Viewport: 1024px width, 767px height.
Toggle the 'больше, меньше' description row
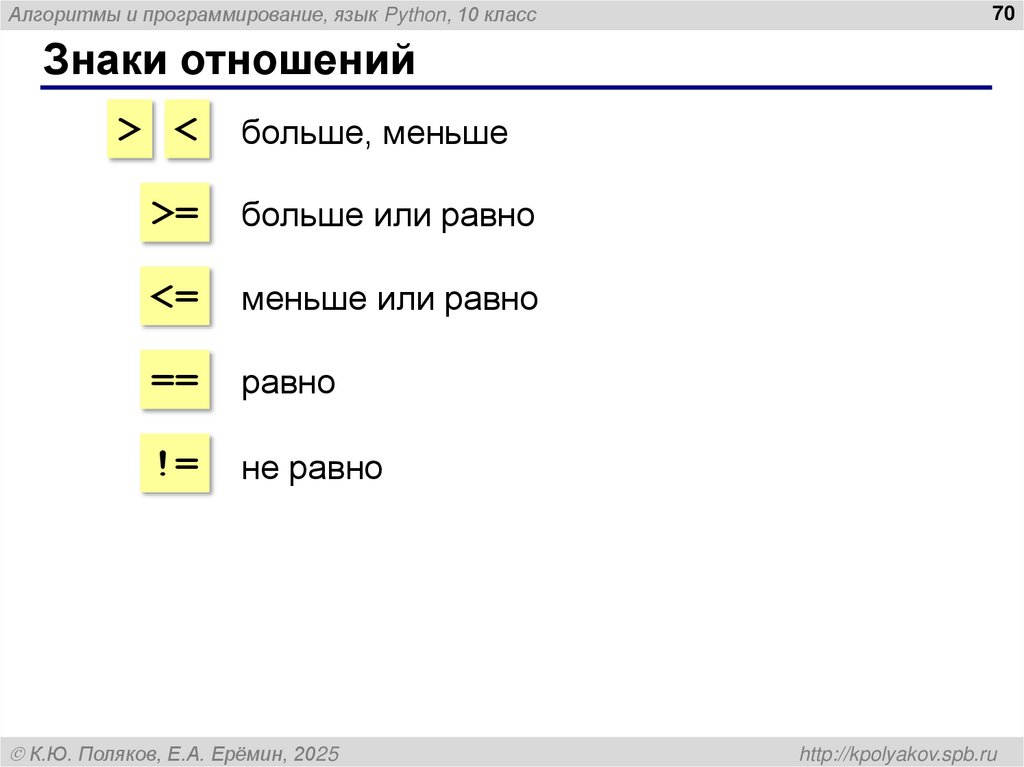pos(374,132)
